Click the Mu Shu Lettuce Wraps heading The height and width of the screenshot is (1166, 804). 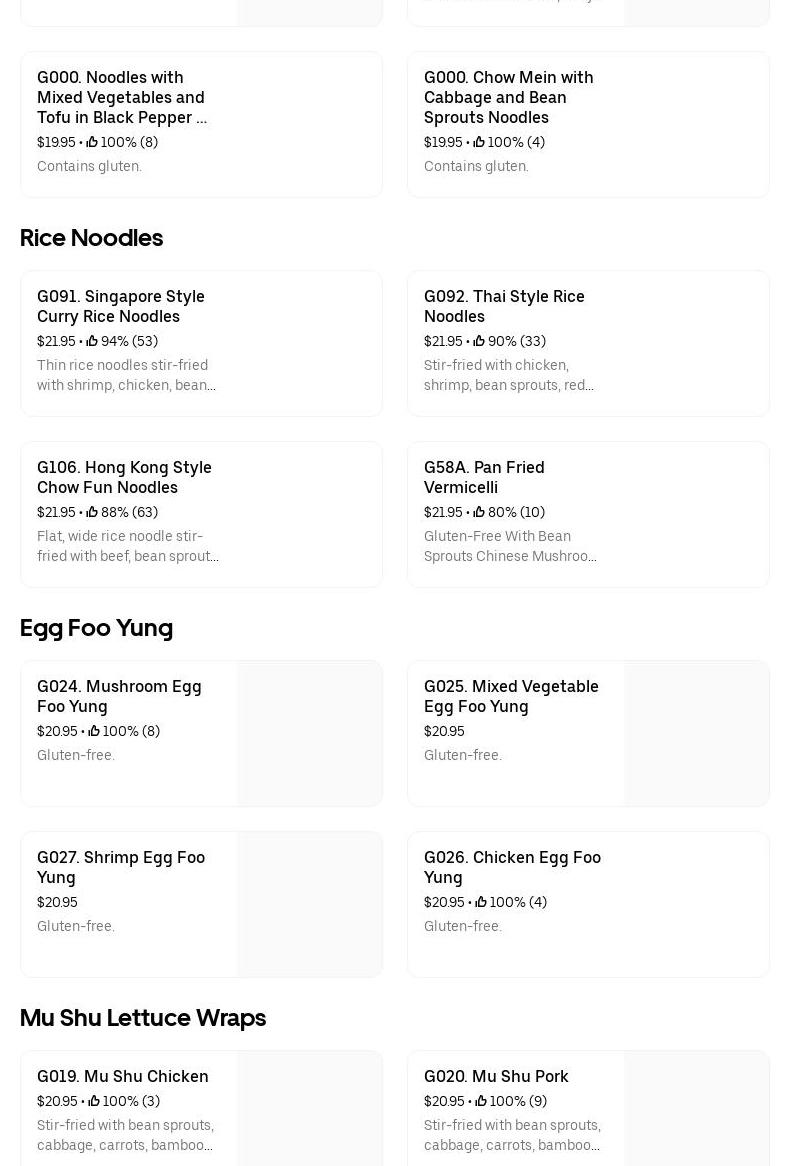143,1018
